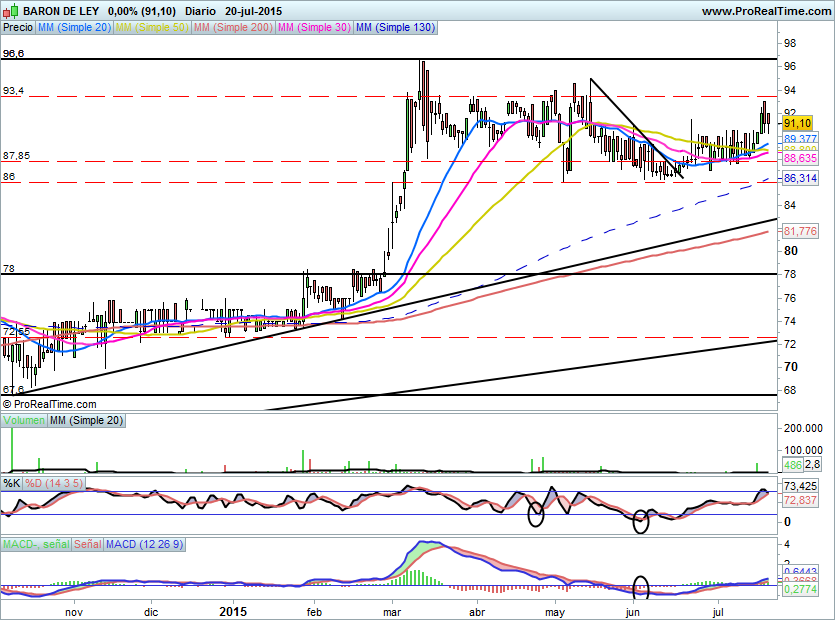Click the nov label on time axis
The image size is (835, 620).
74,612
